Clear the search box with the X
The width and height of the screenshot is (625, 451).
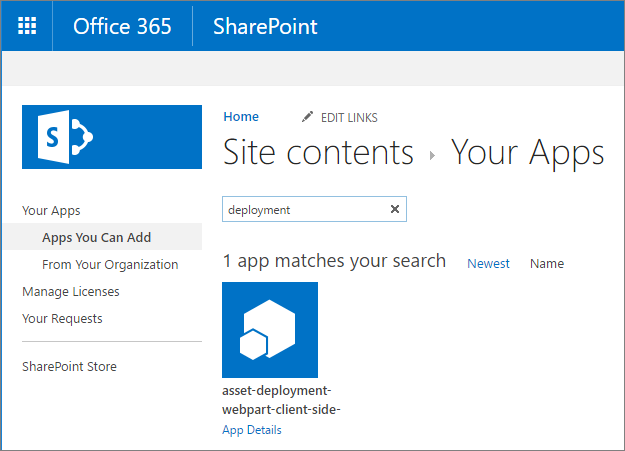pyautogui.click(x=394, y=210)
